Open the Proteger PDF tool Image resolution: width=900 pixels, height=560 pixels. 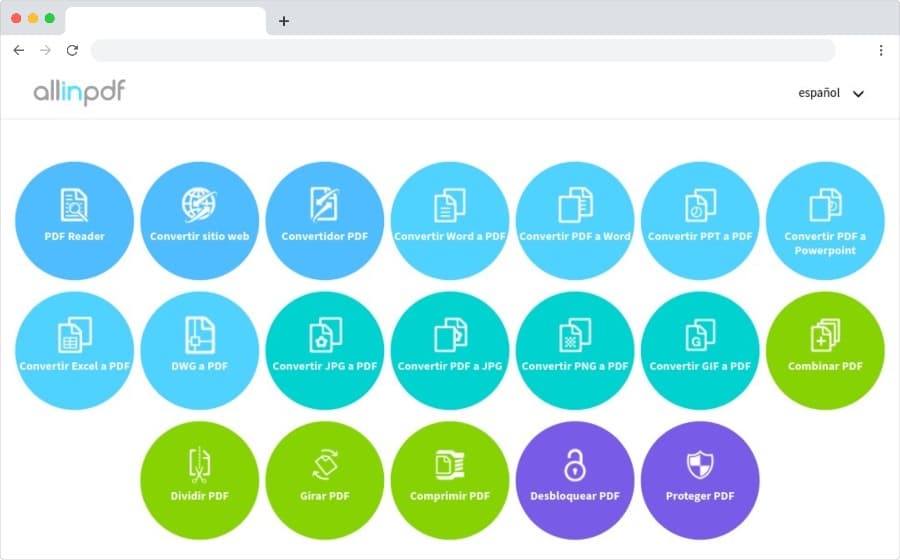pyautogui.click(x=700, y=480)
